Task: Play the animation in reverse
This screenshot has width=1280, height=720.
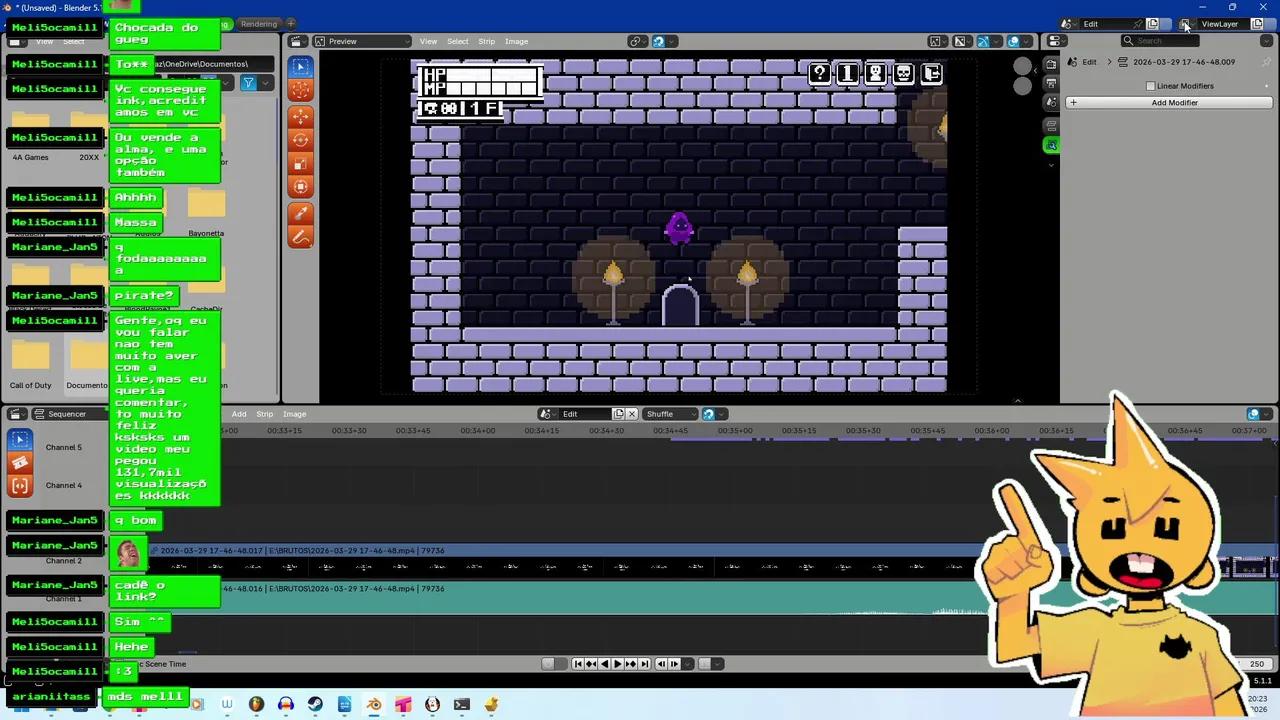Action: click(x=604, y=663)
